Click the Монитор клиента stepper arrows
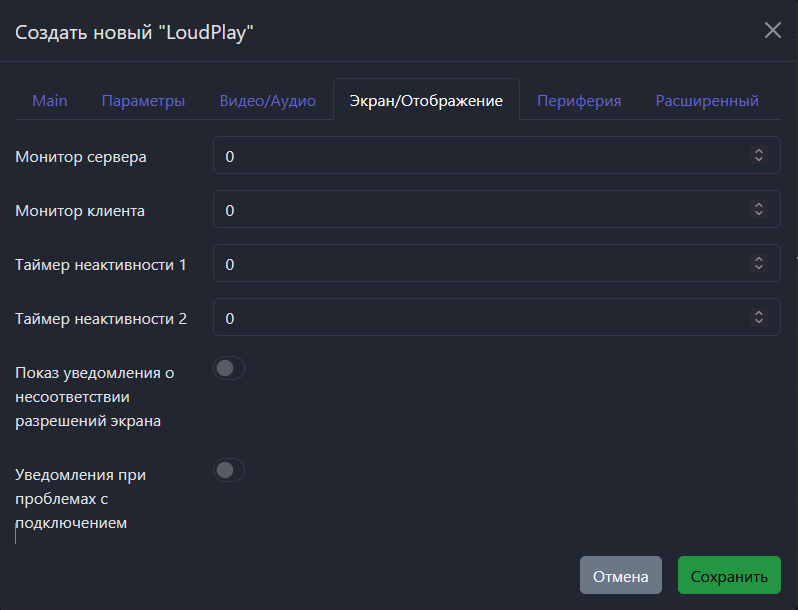This screenshot has height=610, width=798. coord(759,210)
